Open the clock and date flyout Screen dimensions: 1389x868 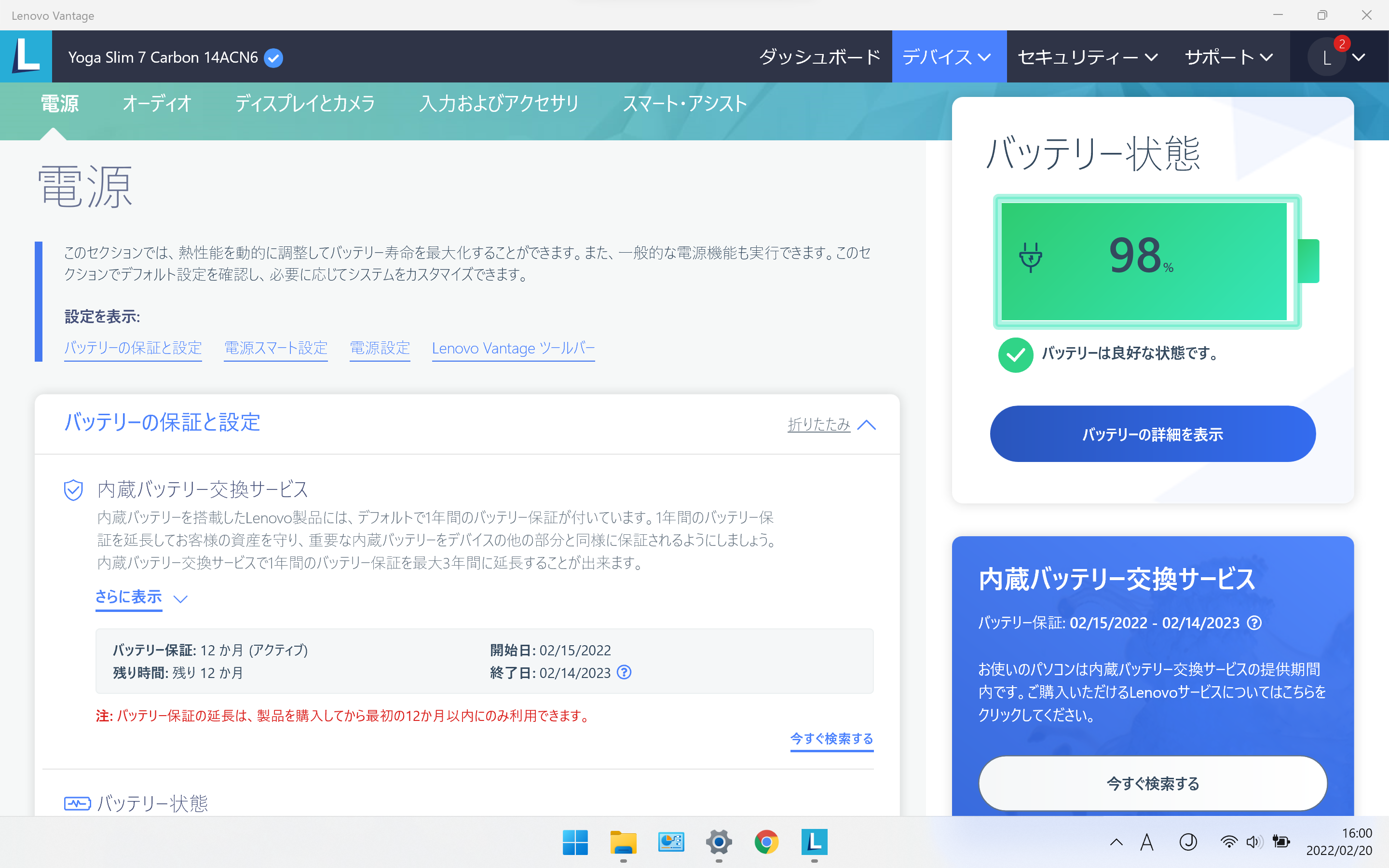(x=1340, y=842)
